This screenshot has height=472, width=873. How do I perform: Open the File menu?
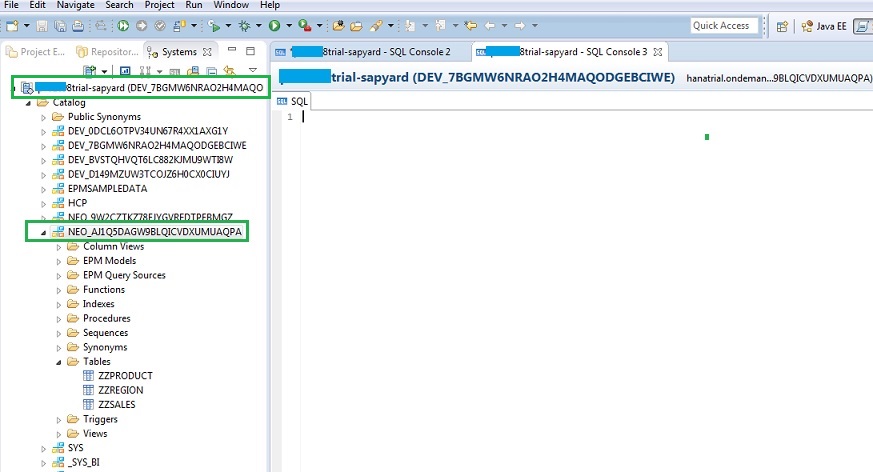point(11,5)
